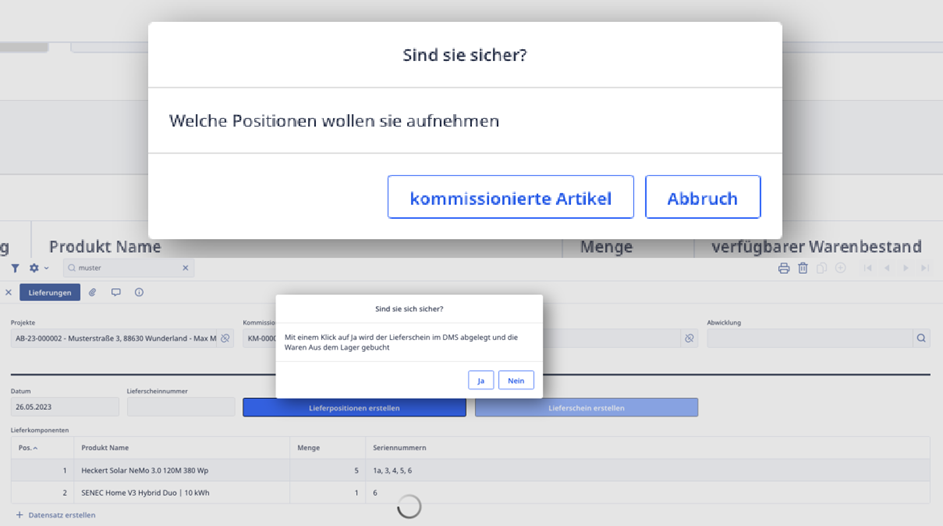
Task: Open the settings gear dropdown
Action: point(37,268)
